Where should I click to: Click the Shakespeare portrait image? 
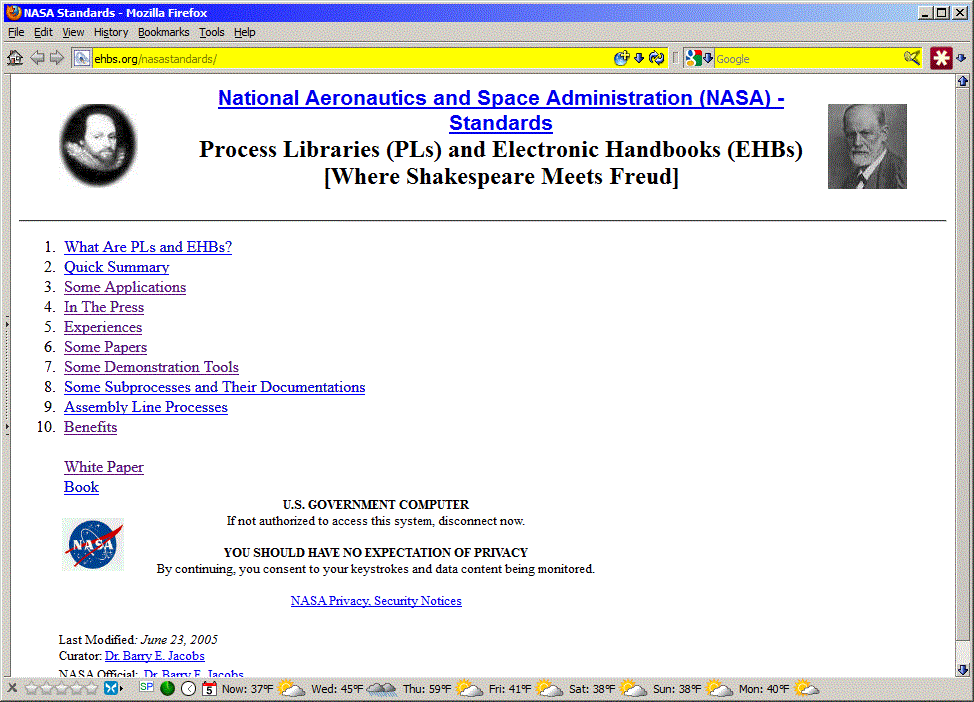coord(98,145)
